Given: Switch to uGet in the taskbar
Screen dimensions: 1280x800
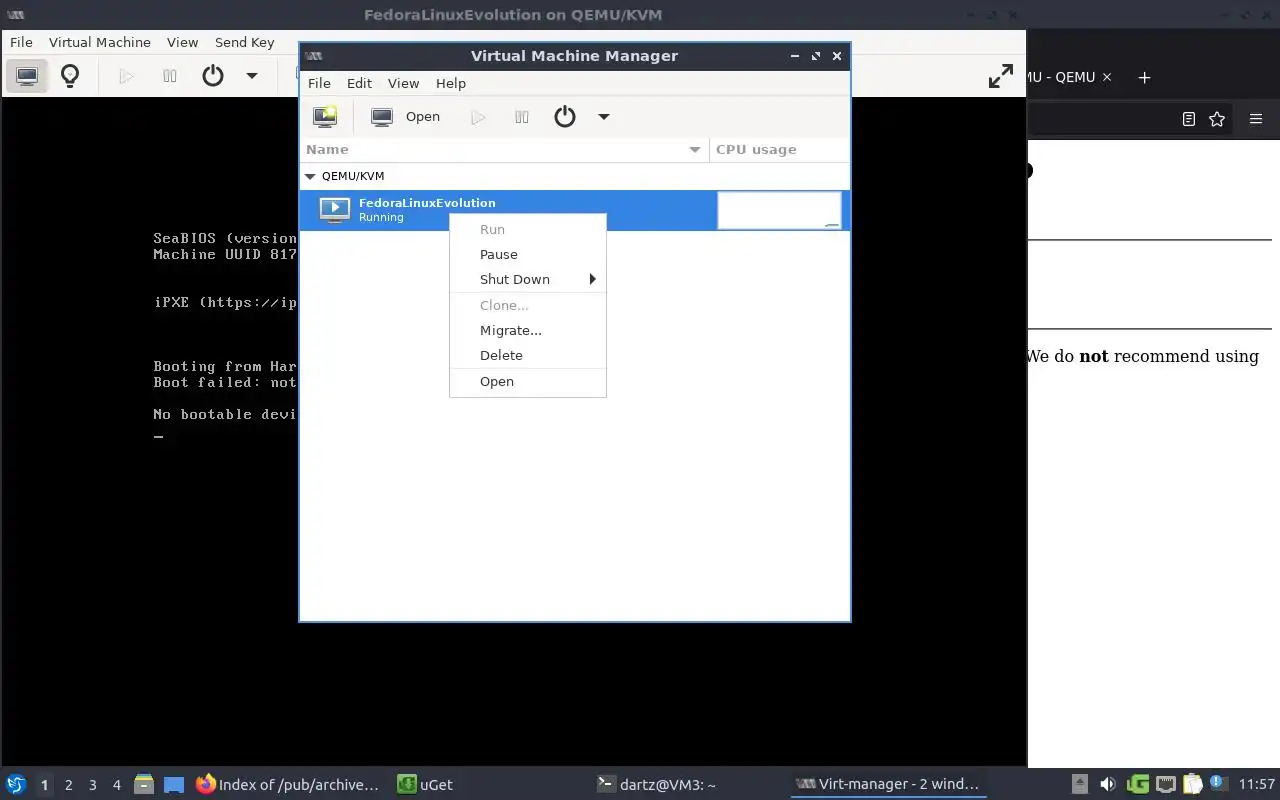Looking at the screenshot, I should pos(426,784).
